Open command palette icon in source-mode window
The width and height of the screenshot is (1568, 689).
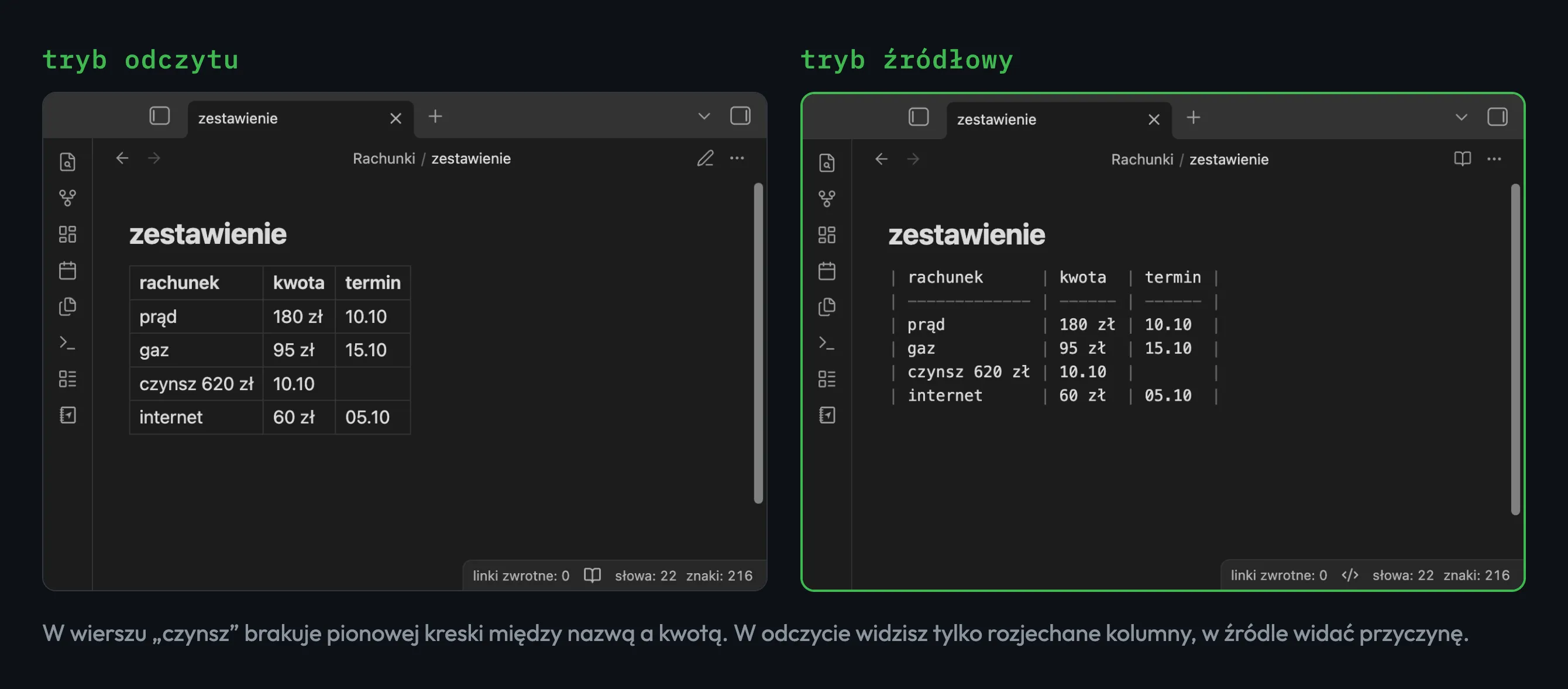(827, 343)
